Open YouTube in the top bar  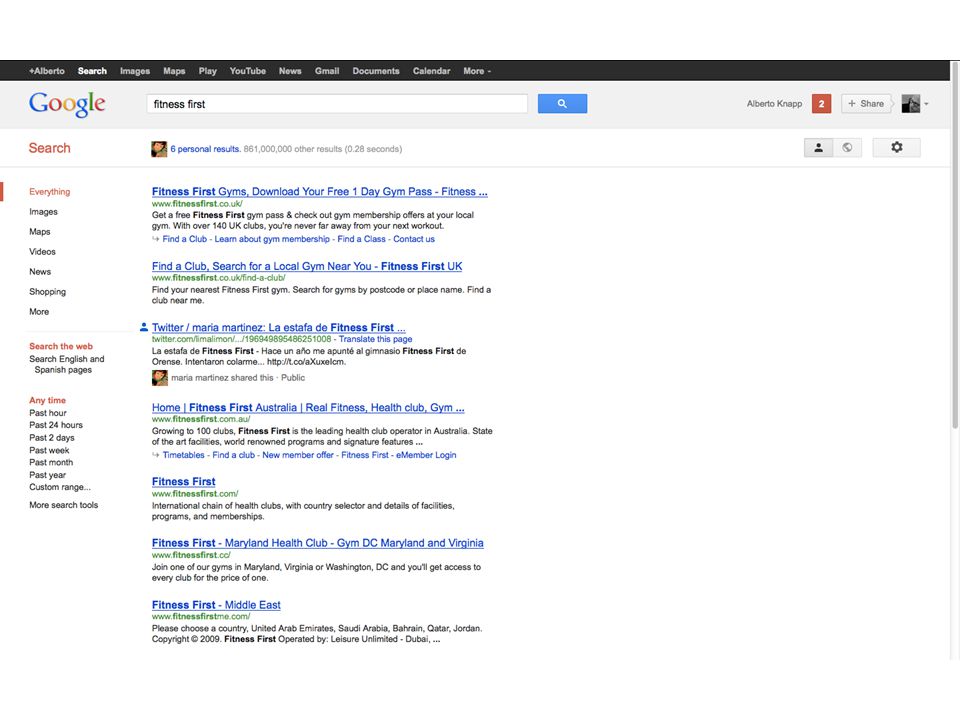point(247,71)
